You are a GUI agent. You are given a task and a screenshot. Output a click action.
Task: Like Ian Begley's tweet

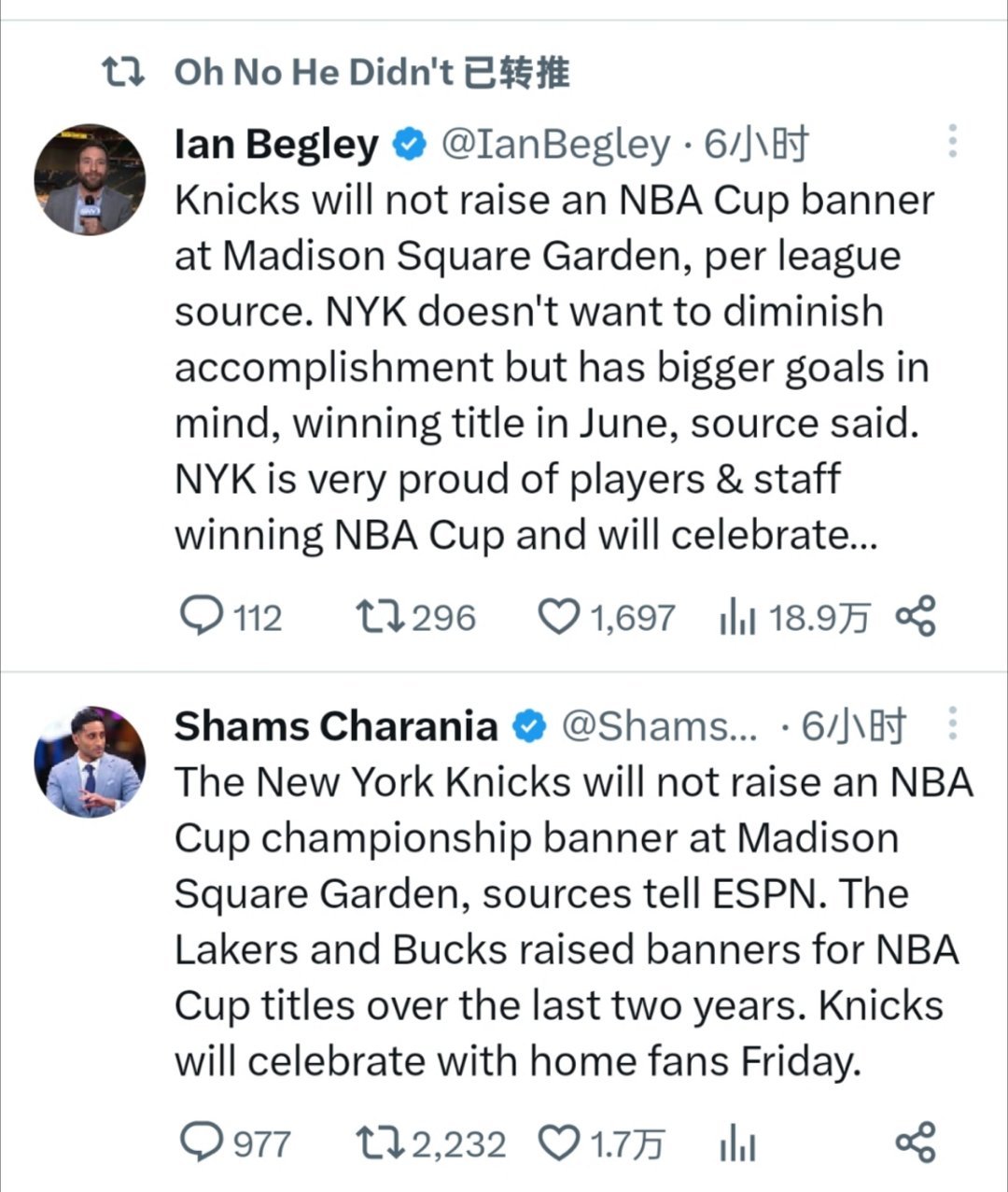tap(560, 617)
